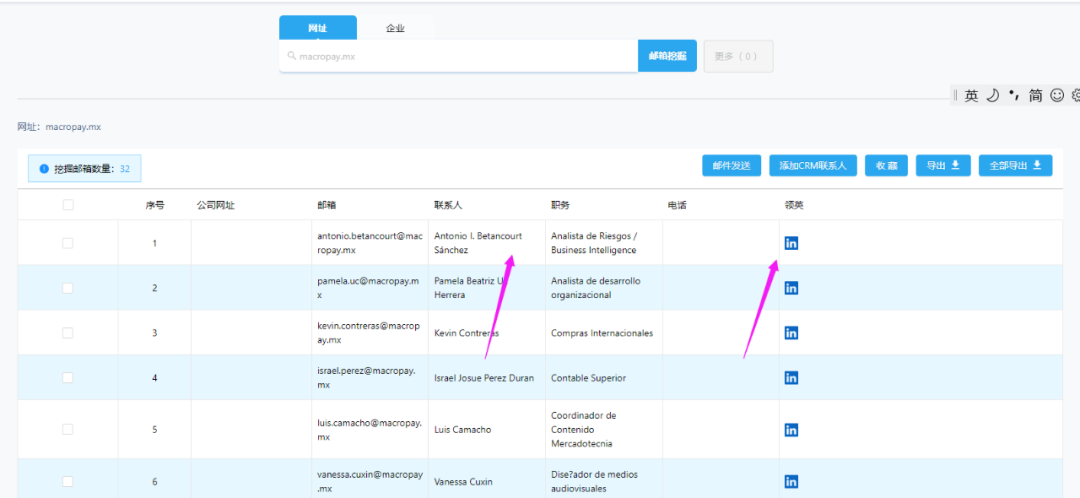Open Vanessa Cuxin's LinkedIn icon
The width and height of the screenshot is (1080, 498).
coord(791,481)
